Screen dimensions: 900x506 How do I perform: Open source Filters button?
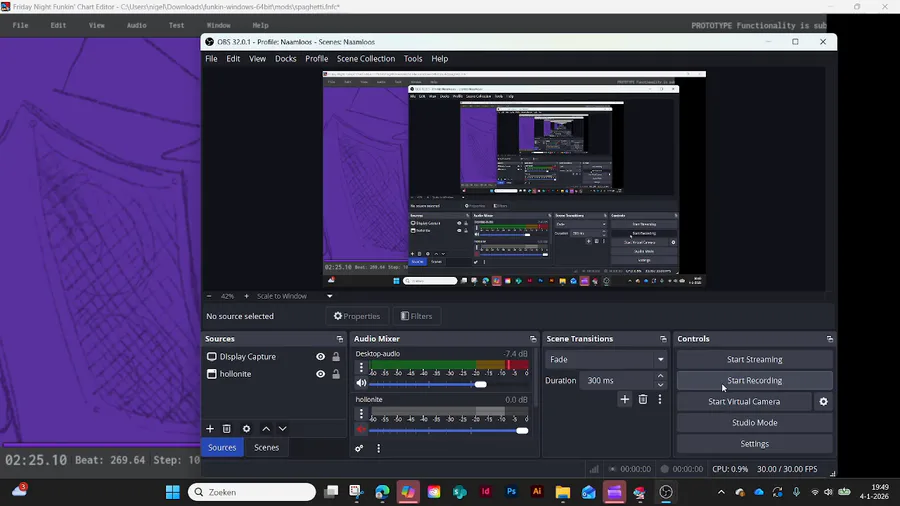(x=417, y=316)
